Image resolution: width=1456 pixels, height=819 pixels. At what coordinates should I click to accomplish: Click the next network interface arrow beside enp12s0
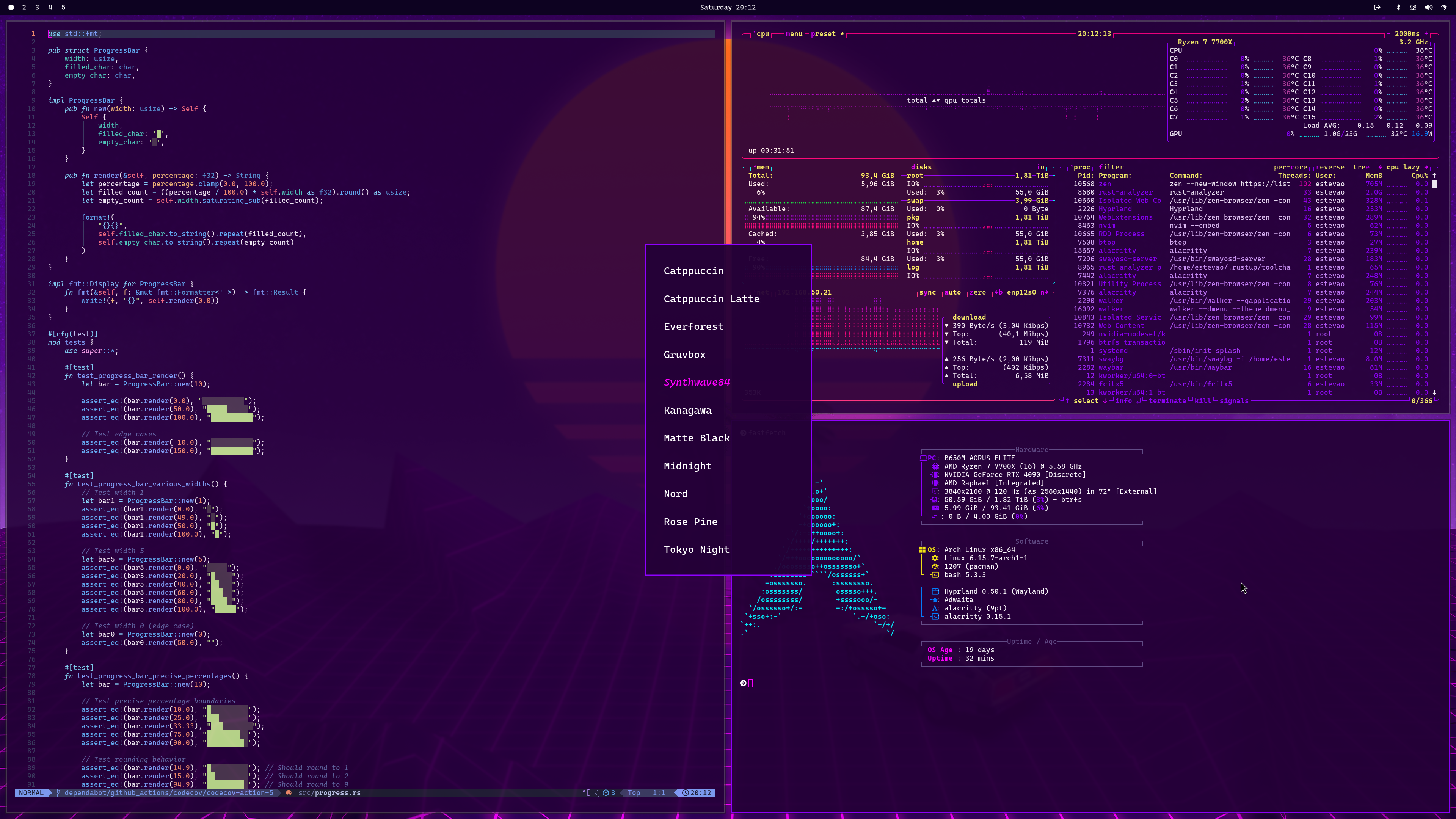1046,292
